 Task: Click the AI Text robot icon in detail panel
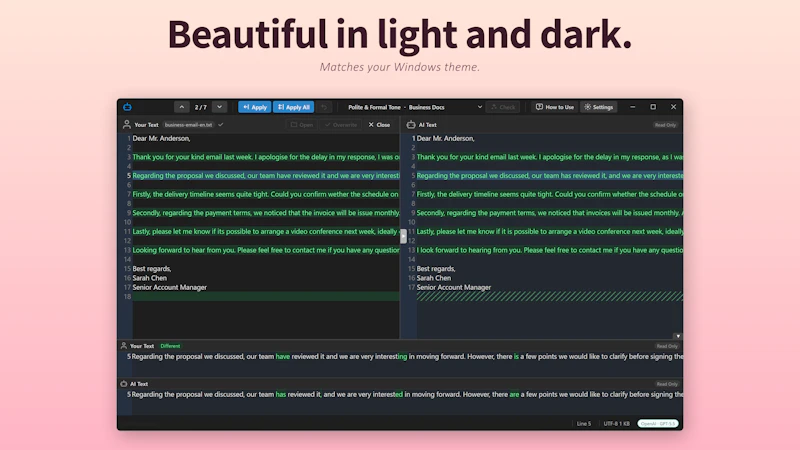click(123, 384)
